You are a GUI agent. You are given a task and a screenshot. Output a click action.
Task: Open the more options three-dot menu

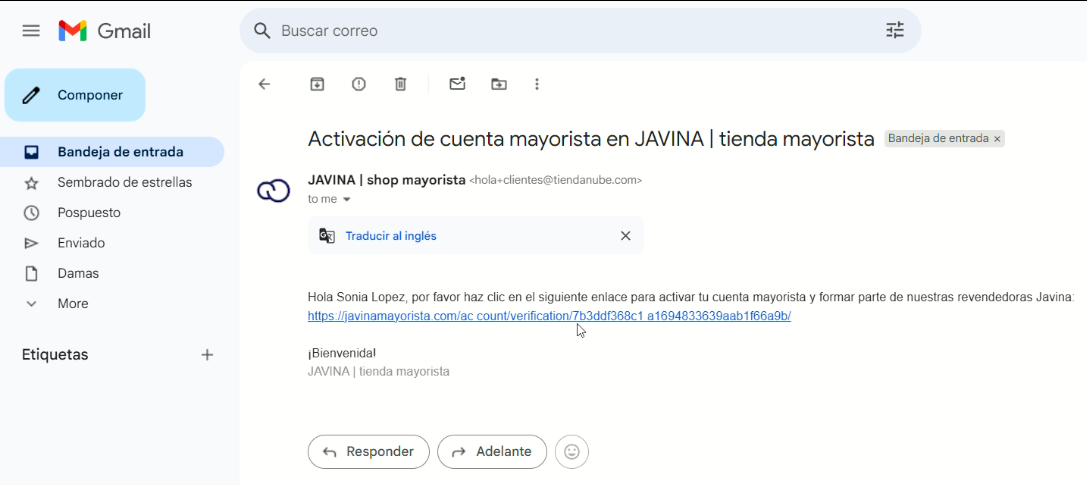(x=537, y=84)
